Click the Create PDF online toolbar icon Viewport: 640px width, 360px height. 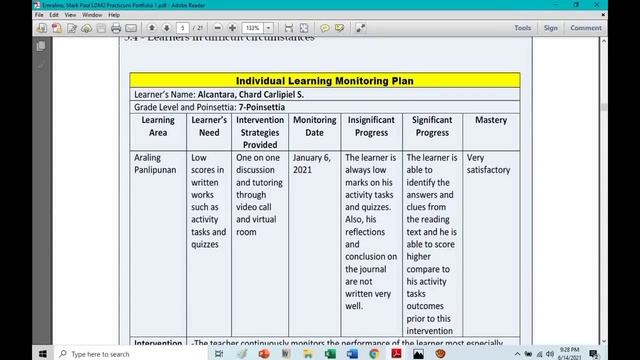pos(42,28)
